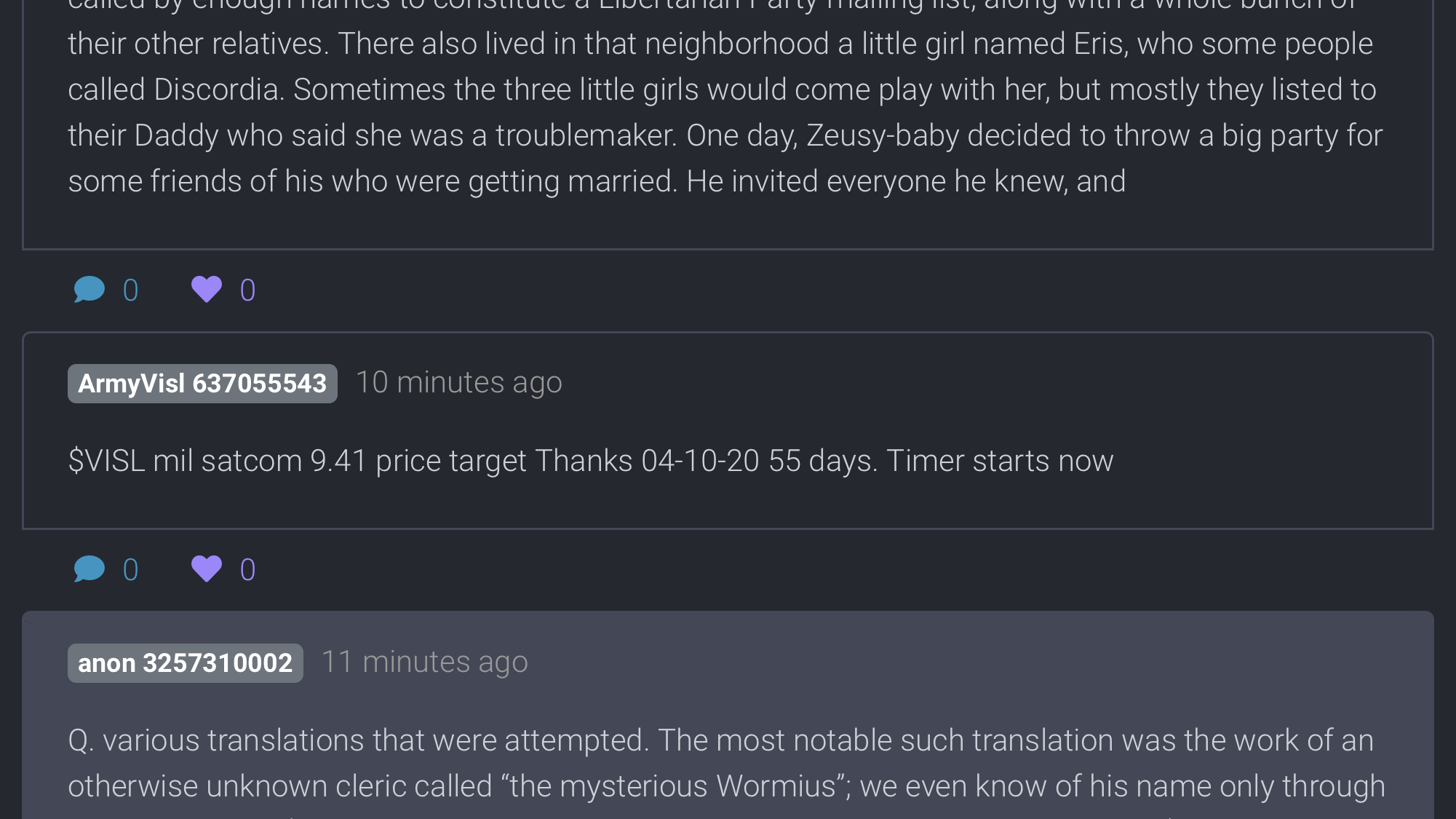Click the comment count under the ArmyVisl post
The height and width of the screenshot is (819, 1456).
point(131,570)
